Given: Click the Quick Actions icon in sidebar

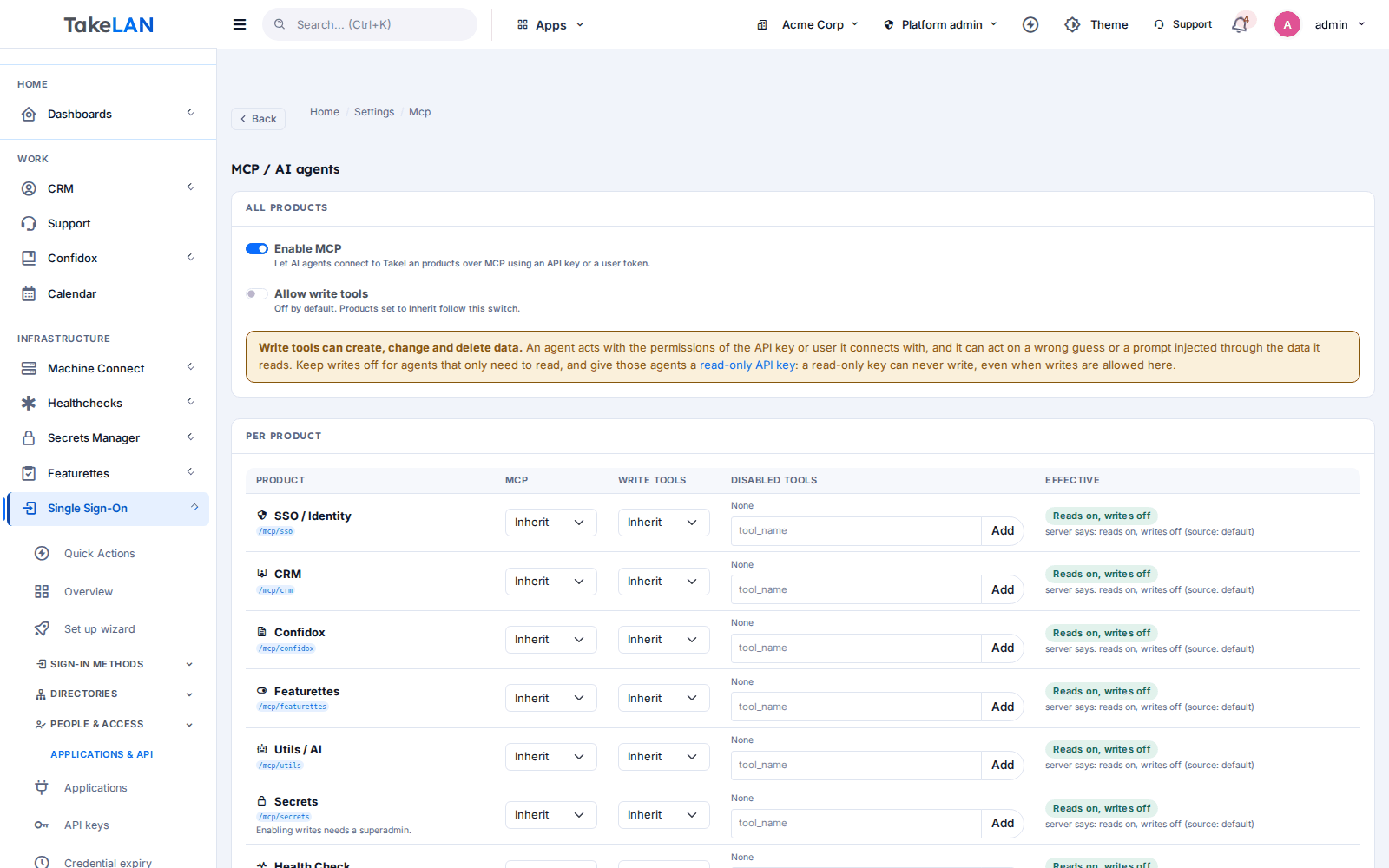Looking at the screenshot, I should tap(42, 553).
